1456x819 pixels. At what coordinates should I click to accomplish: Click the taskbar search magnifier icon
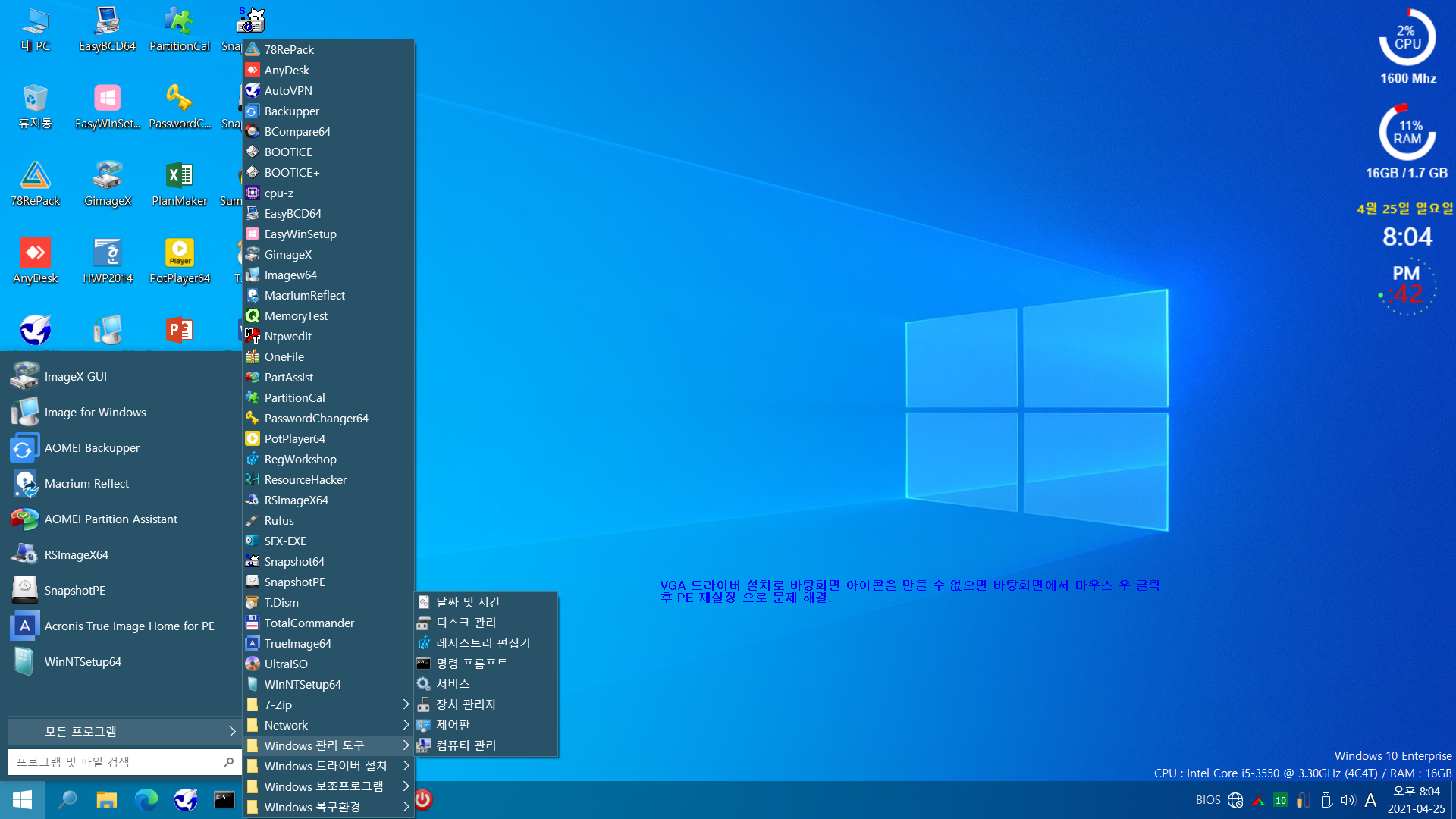coord(67,800)
